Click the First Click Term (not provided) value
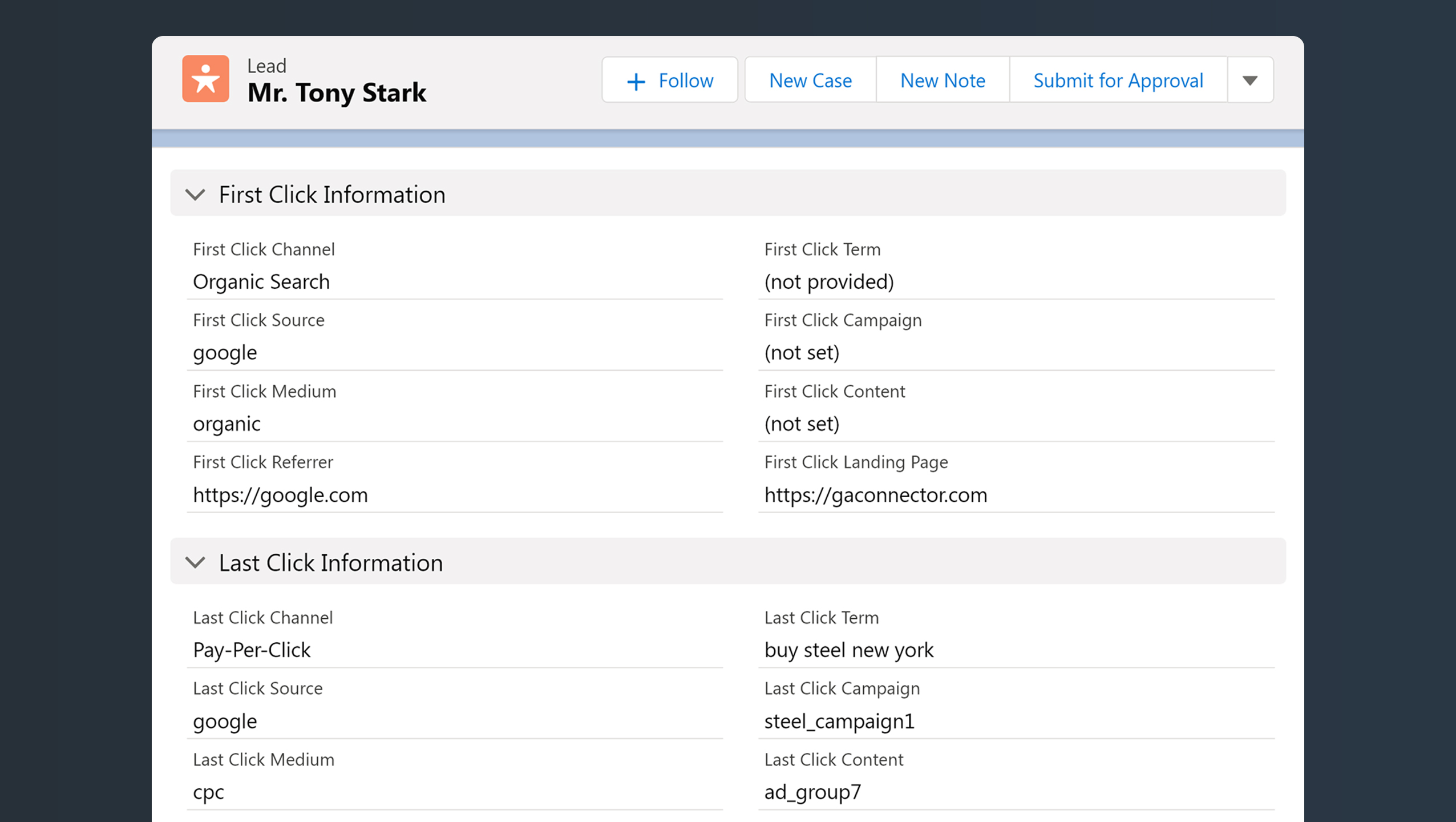The image size is (1456, 822). click(x=828, y=282)
